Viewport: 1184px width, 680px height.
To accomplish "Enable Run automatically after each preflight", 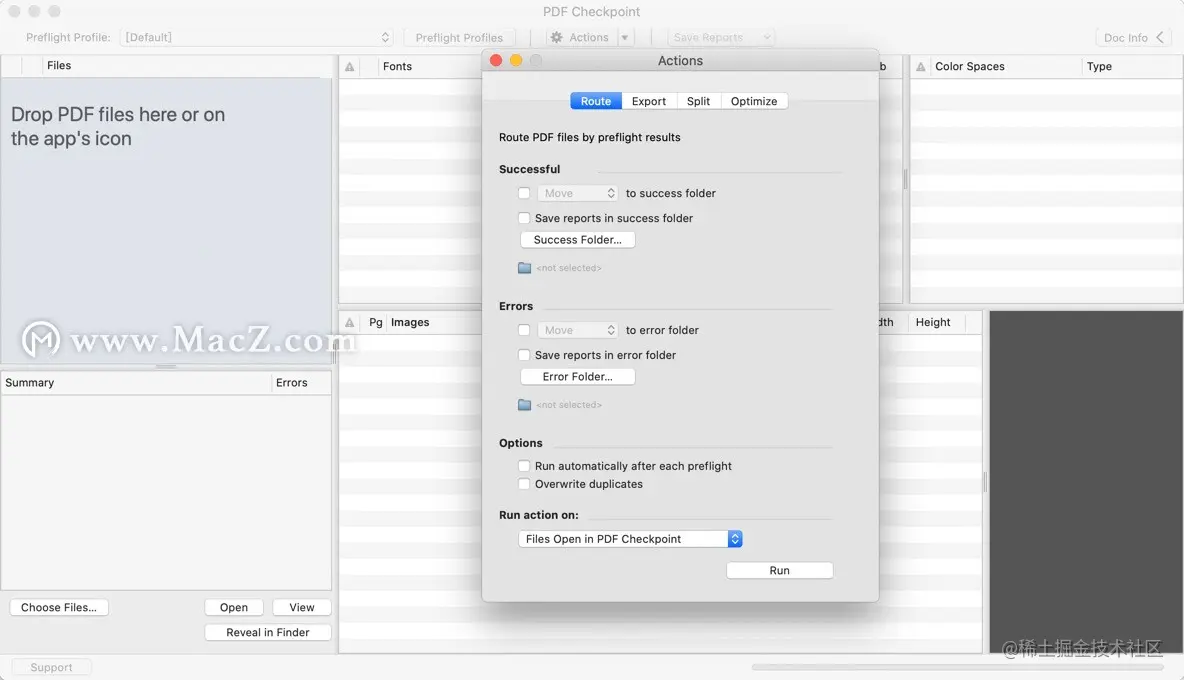I will pyautogui.click(x=524, y=466).
